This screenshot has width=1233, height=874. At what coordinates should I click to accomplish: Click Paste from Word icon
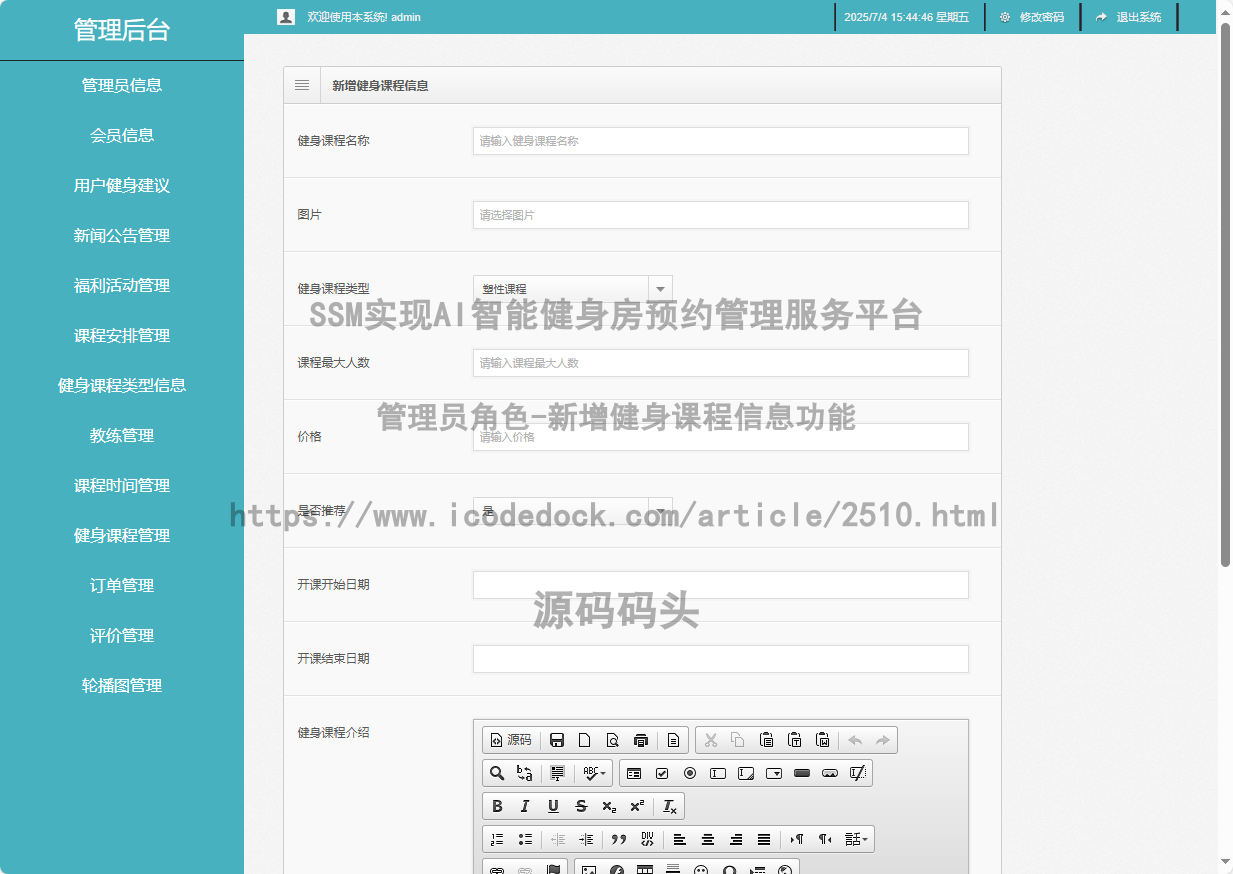[x=822, y=740]
